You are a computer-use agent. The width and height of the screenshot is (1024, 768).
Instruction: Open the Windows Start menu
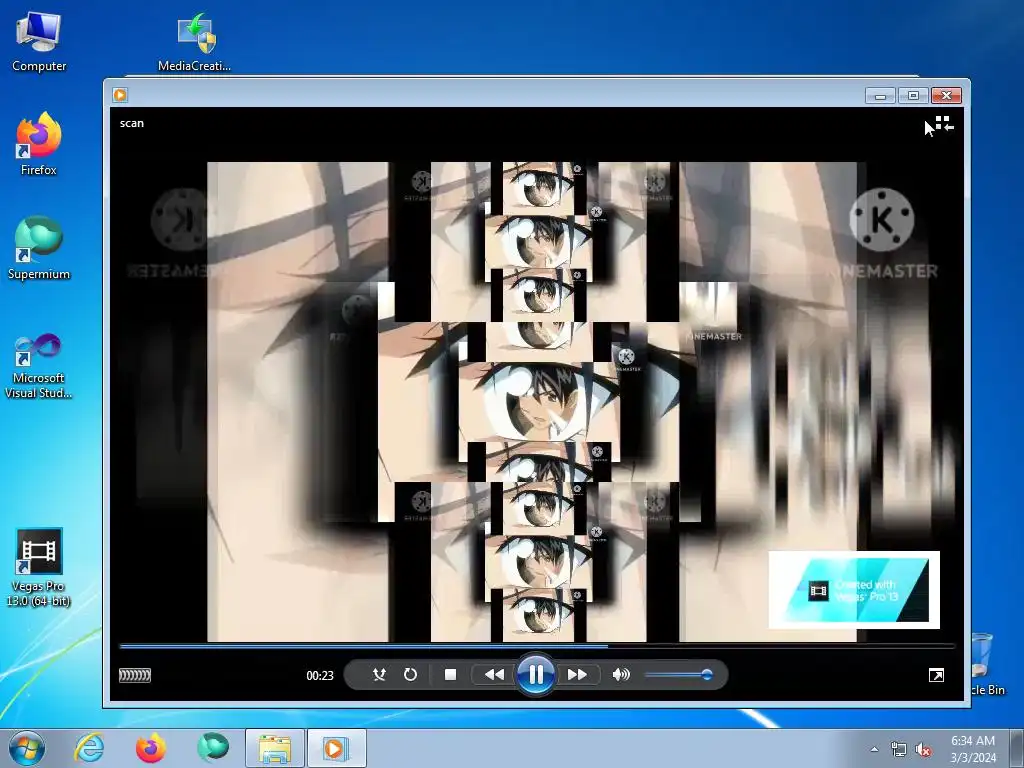(x=27, y=748)
